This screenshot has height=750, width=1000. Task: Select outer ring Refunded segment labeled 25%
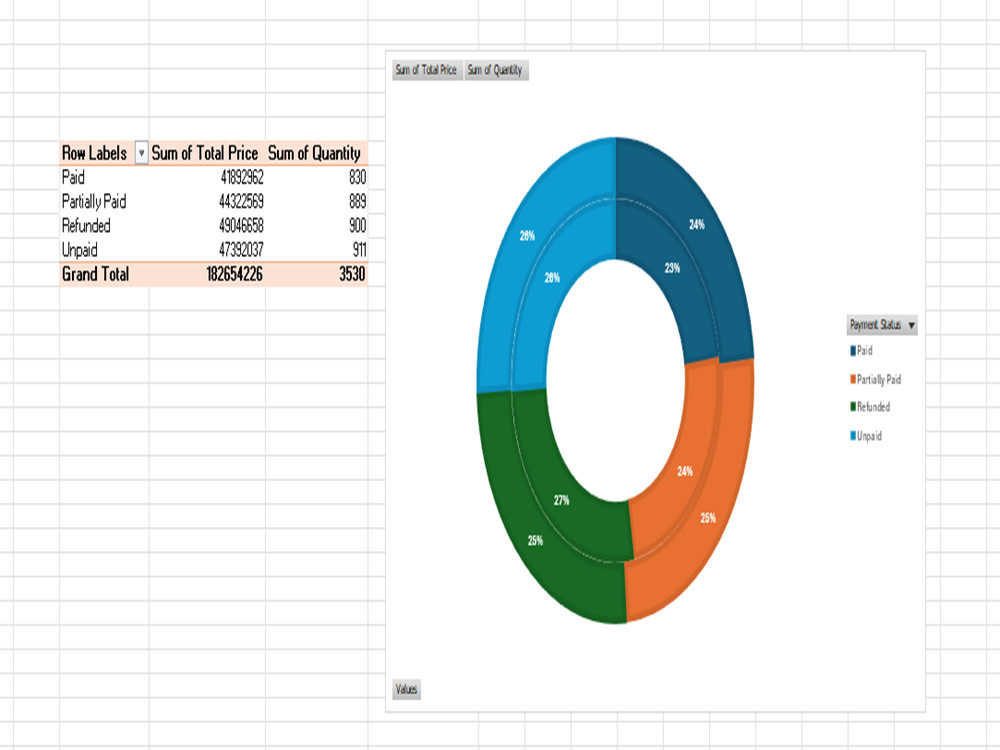[533, 542]
